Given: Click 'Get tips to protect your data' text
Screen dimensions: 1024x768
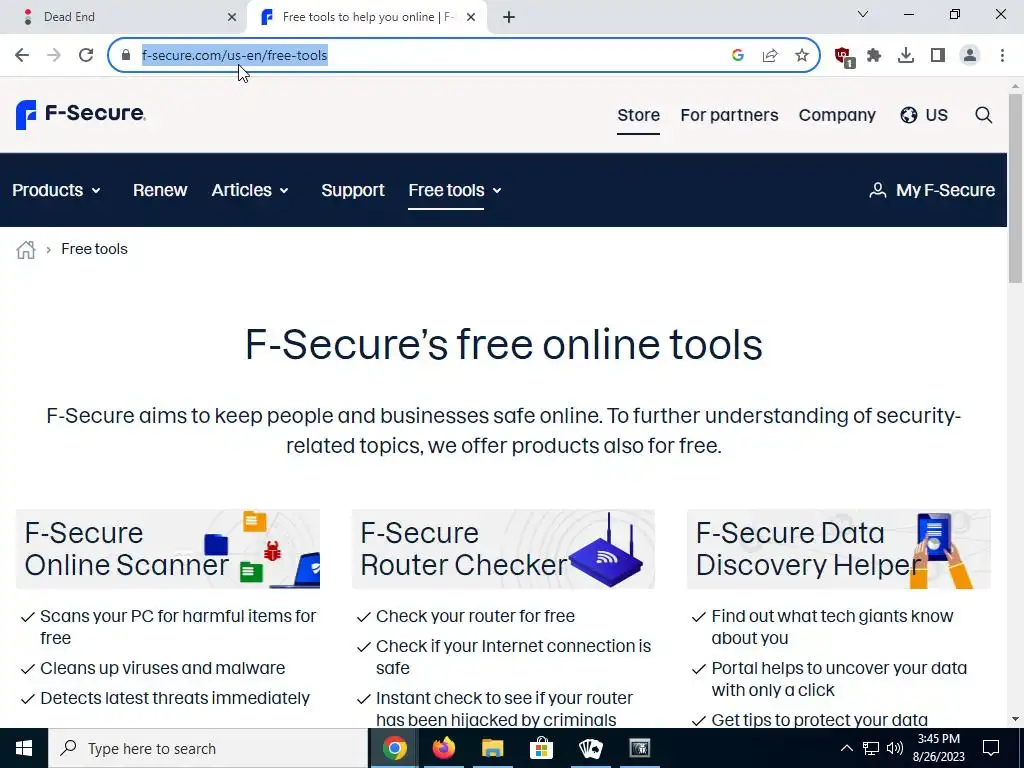Looking at the screenshot, I should click(x=820, y=720).
